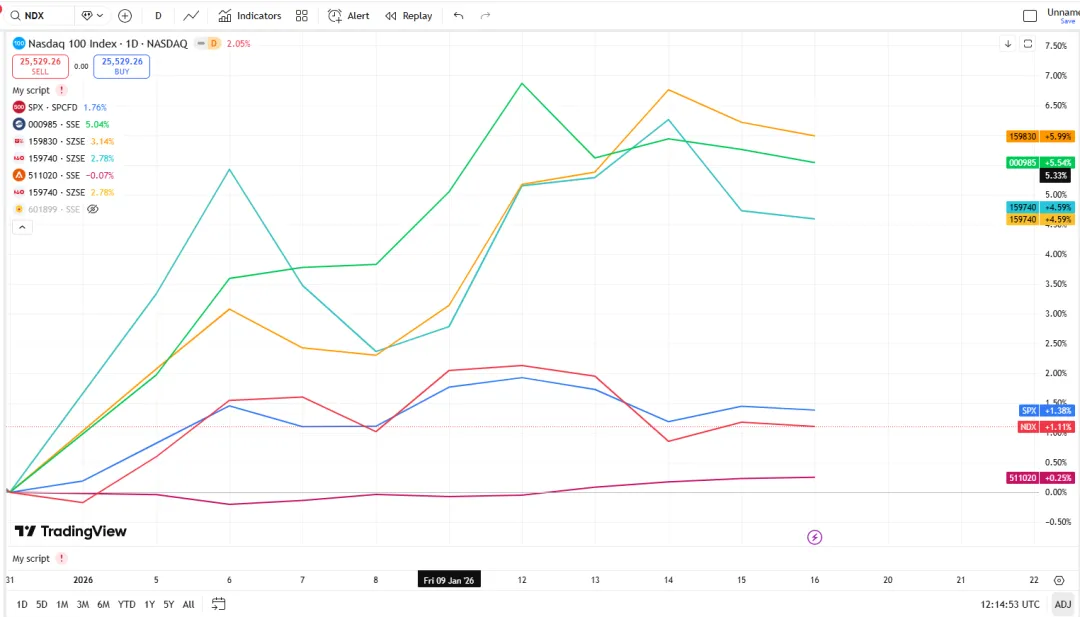This screenshot has height=617, width=1080.
Task: Select the 1M date range
Action: click(62, 605)
